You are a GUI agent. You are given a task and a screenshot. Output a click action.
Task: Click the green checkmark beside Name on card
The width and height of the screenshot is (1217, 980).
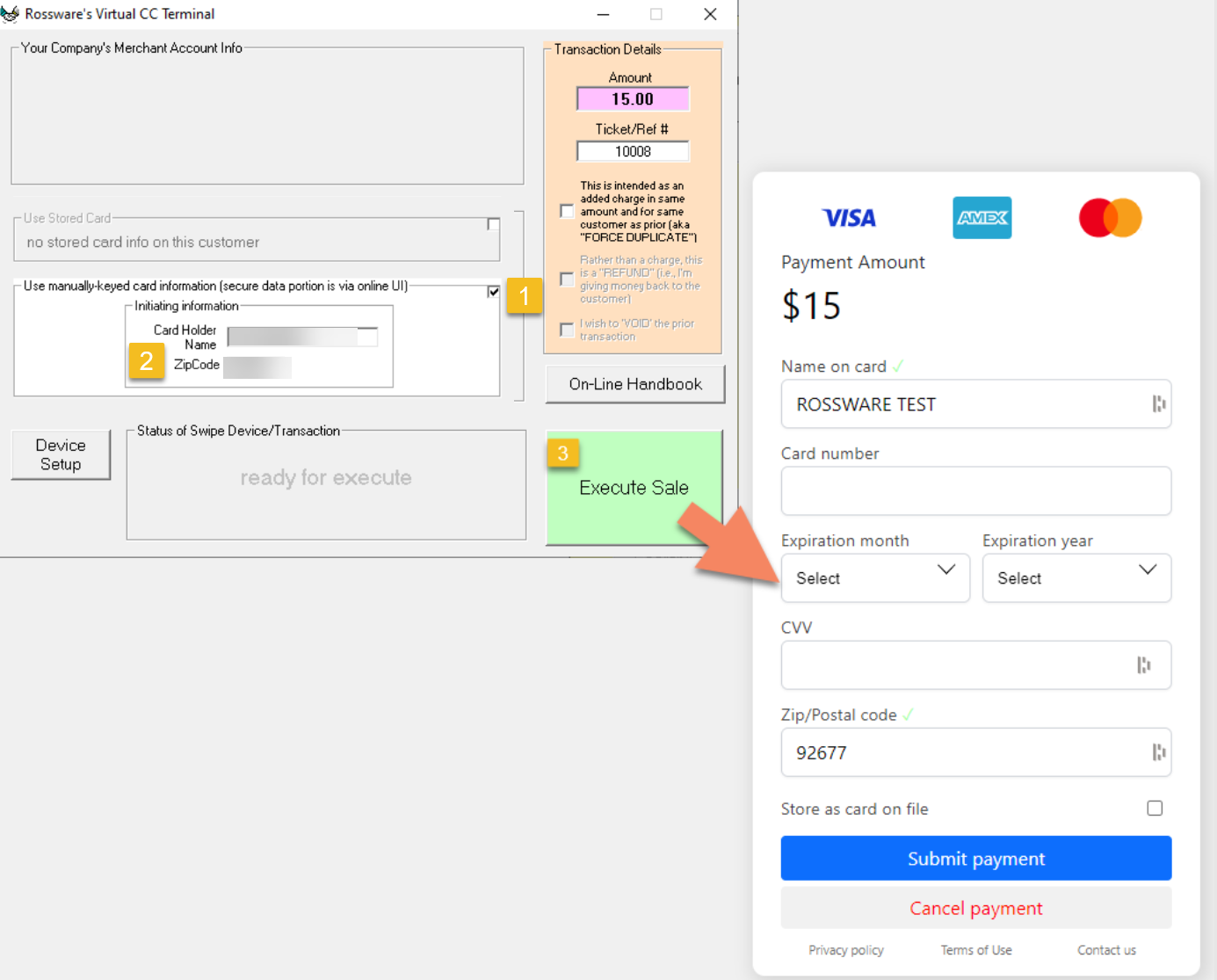coord(897,365)
